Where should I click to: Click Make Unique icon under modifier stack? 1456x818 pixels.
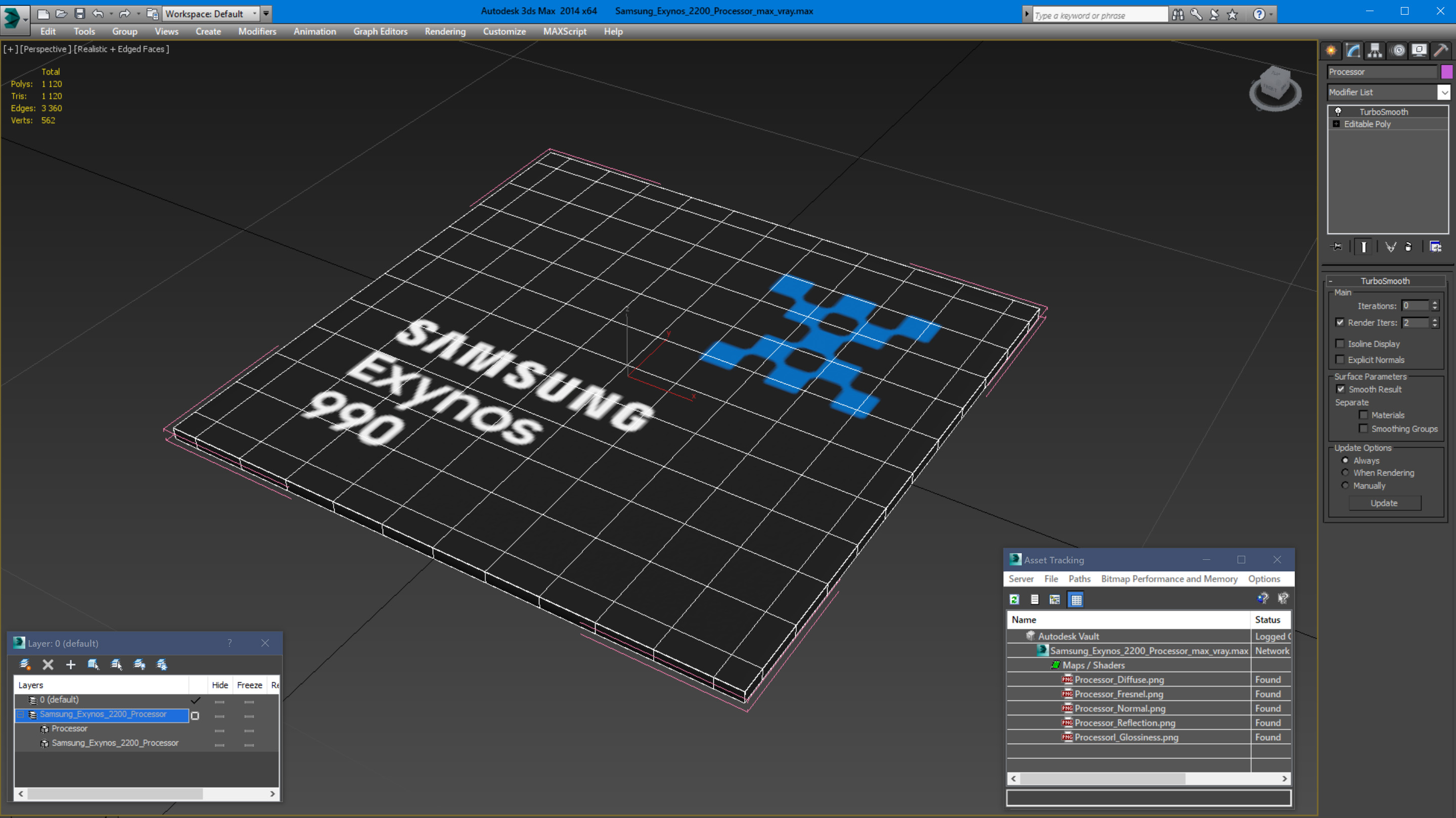[x=1390, y=247]
